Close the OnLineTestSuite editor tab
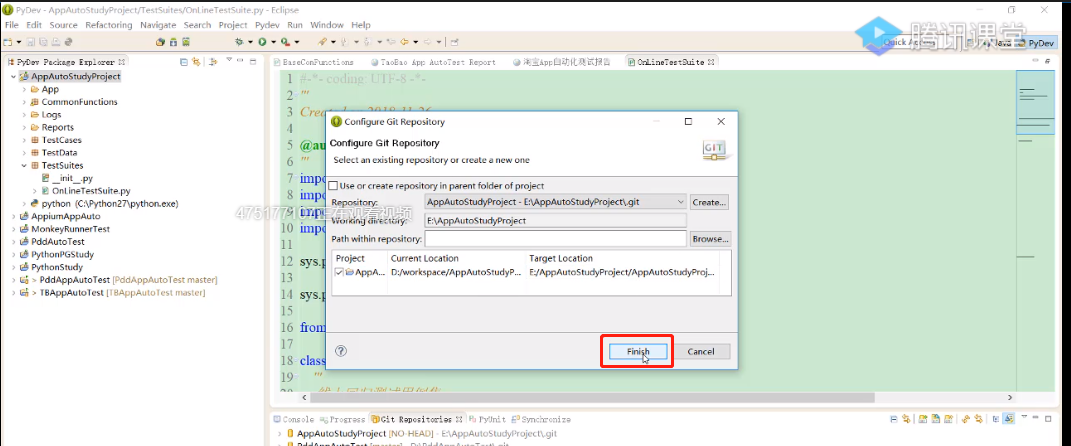Screen dimensions: 1071x446 point(711,61)
